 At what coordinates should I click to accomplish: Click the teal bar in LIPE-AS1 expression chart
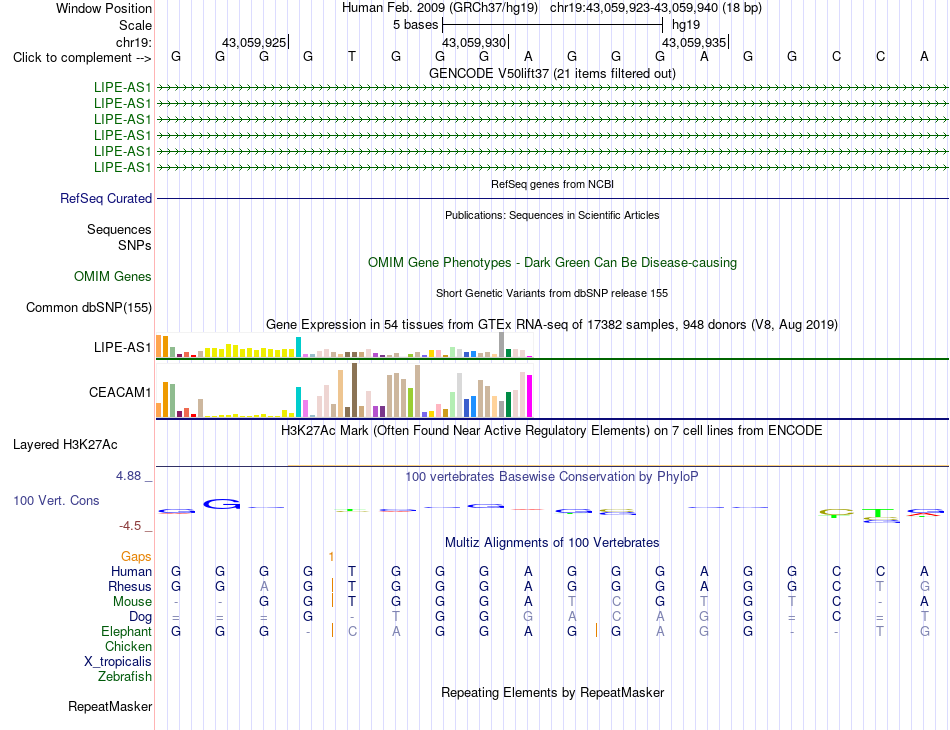(x=298, y=347)
